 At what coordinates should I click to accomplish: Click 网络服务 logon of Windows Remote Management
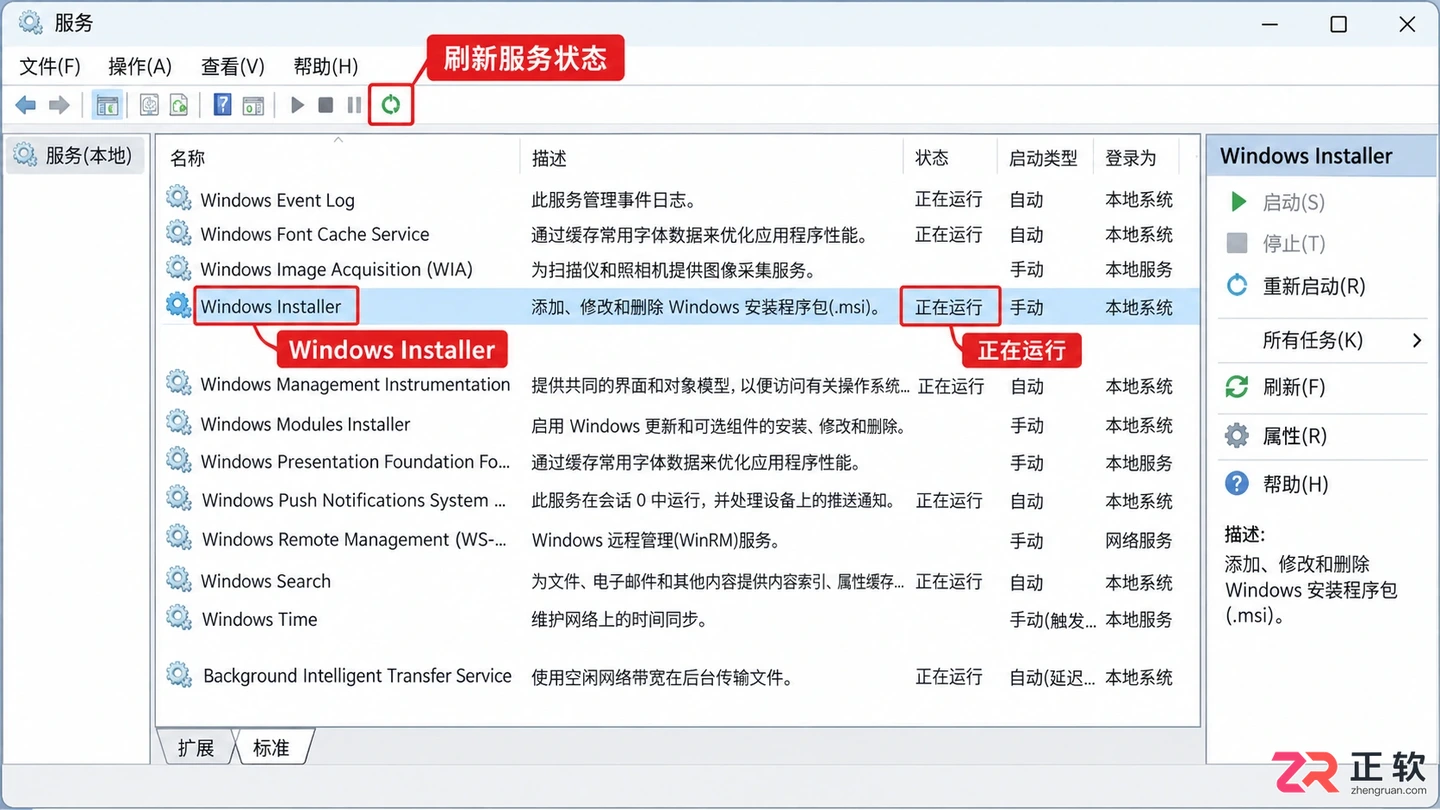1139,540
